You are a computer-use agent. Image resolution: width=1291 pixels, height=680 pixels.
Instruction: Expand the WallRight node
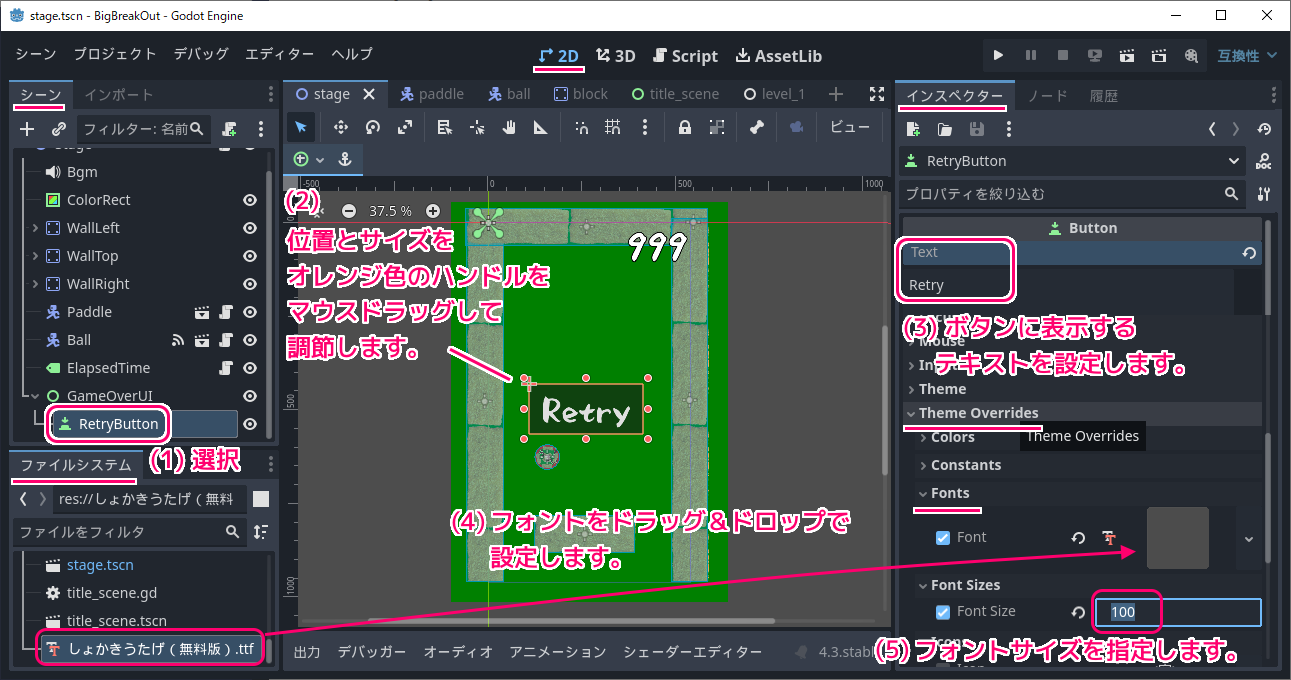35,284
